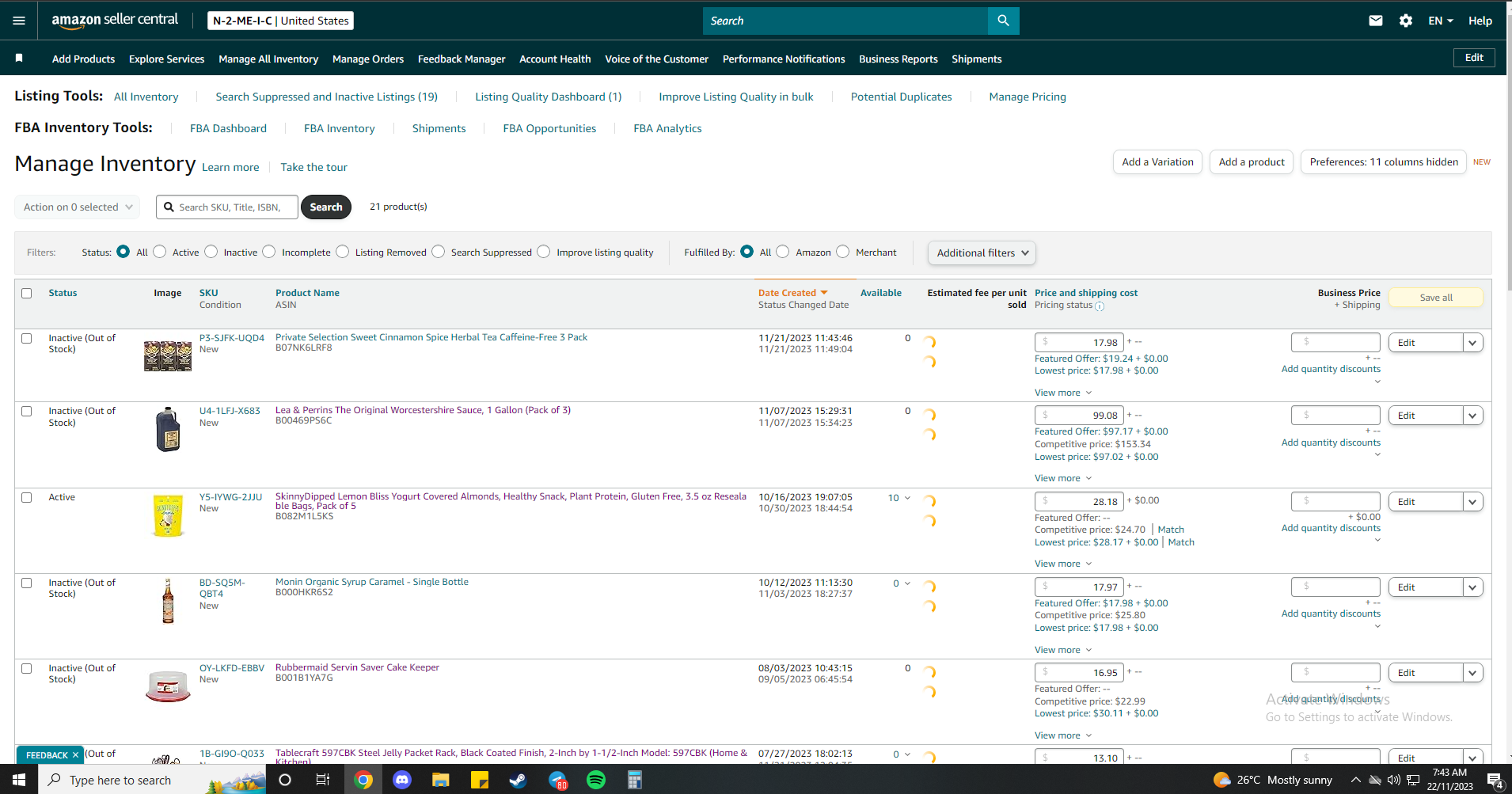The width and height of the screenshot is (1512, 794).
Task: Open Preferences: 11 columns hidden
Action: click(1384, 162)
